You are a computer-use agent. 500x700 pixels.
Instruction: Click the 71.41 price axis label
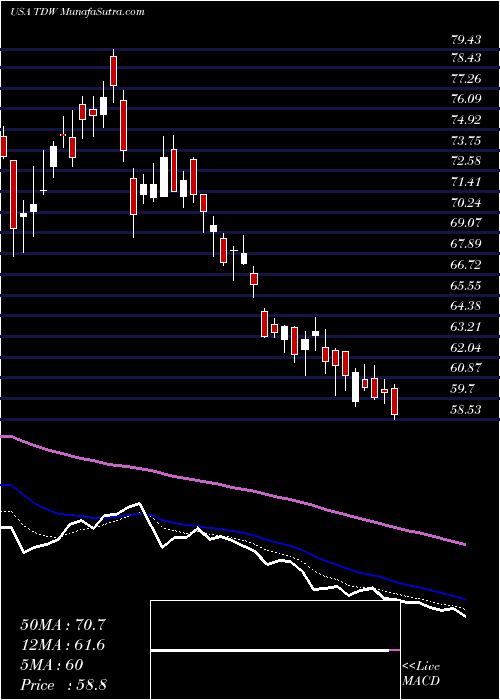[466, 182]
